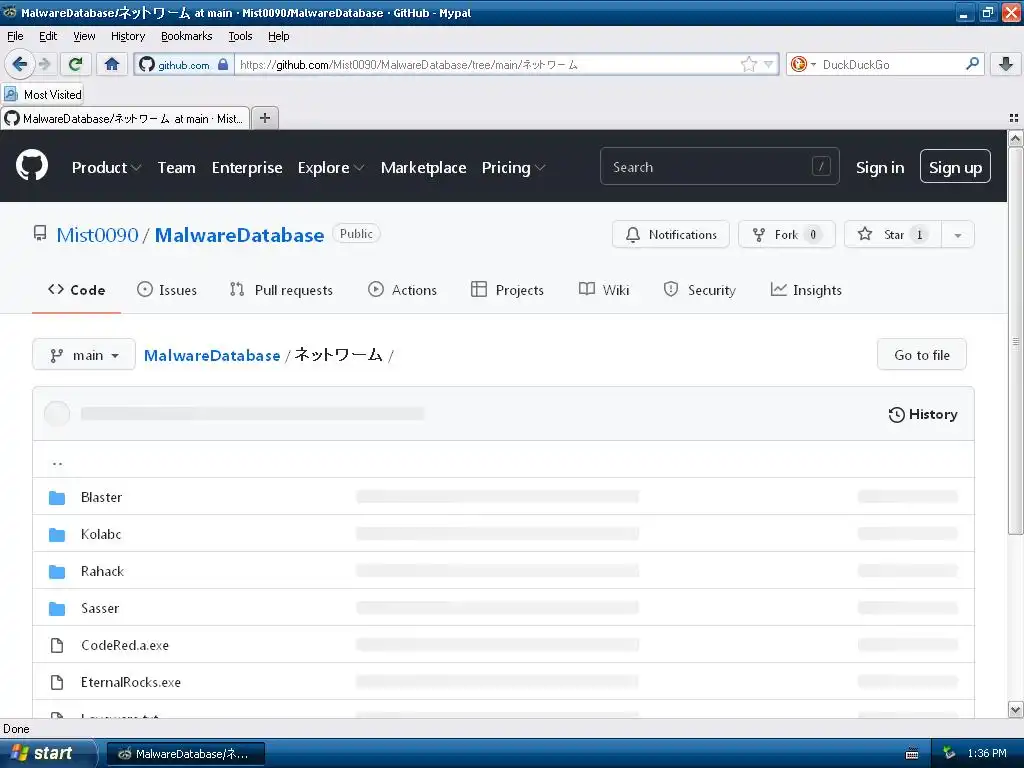The image size is (1024, 768).
Task: Go back with the browser back arrow
Action: pyautogui.click(x=19, y=64)
